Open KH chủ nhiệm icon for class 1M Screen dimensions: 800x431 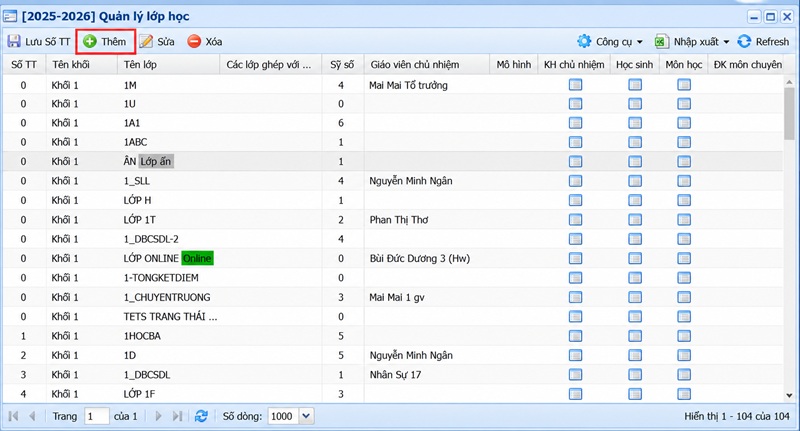(575, 85)
